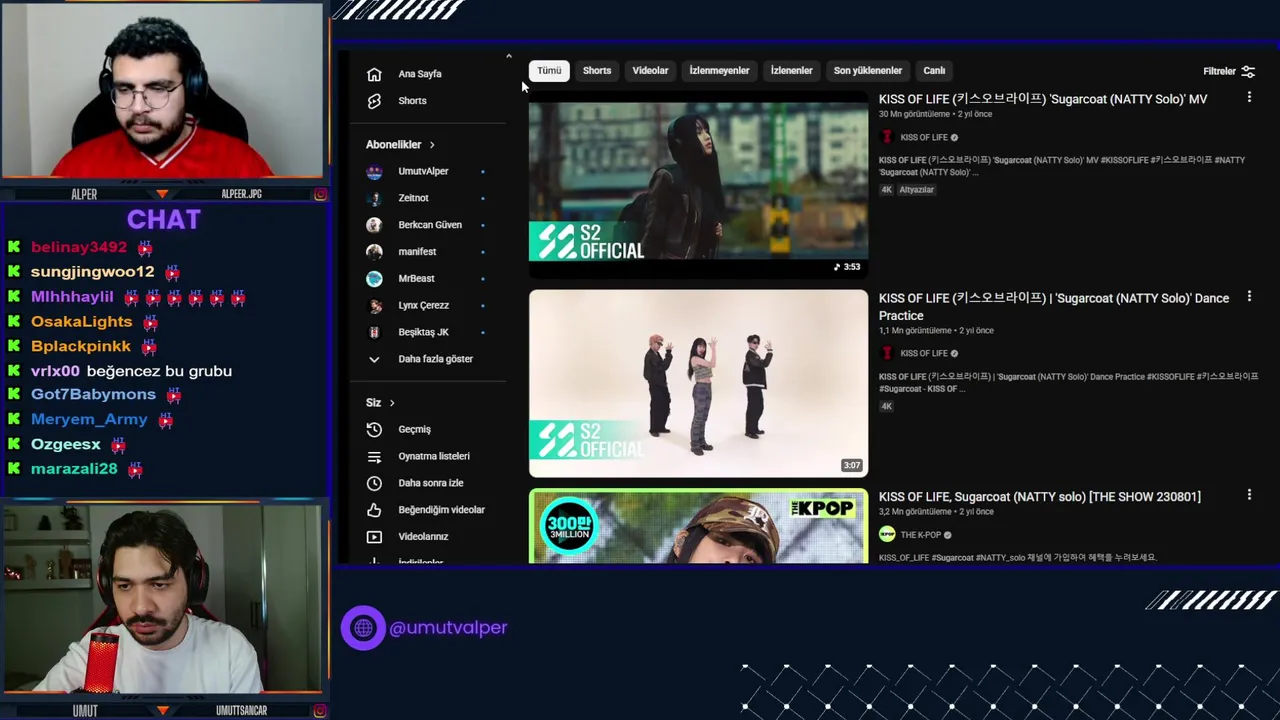
Task: Open options menu for Sugarcoat MV video
Action: (1249, 98)
